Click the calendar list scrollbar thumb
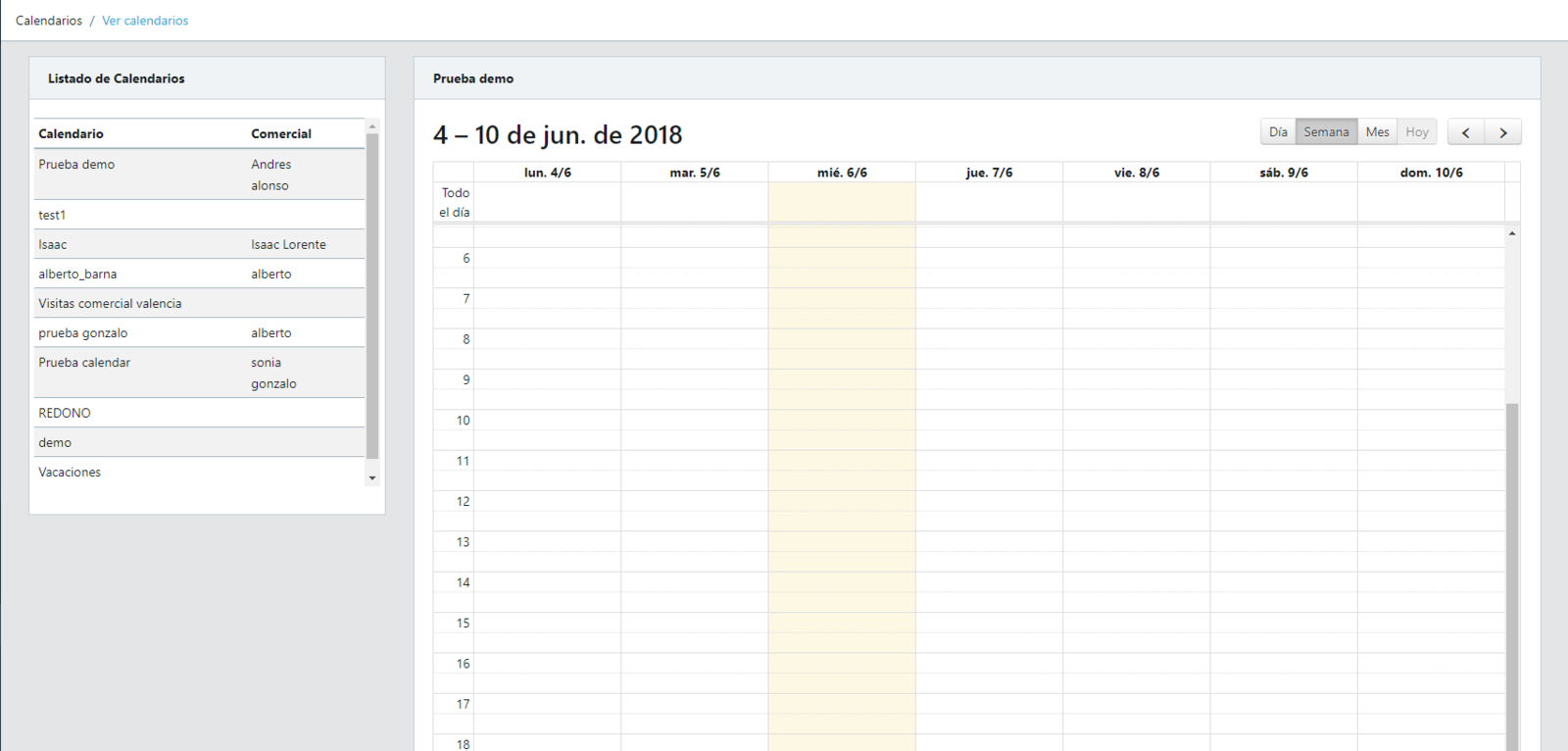 372,294
